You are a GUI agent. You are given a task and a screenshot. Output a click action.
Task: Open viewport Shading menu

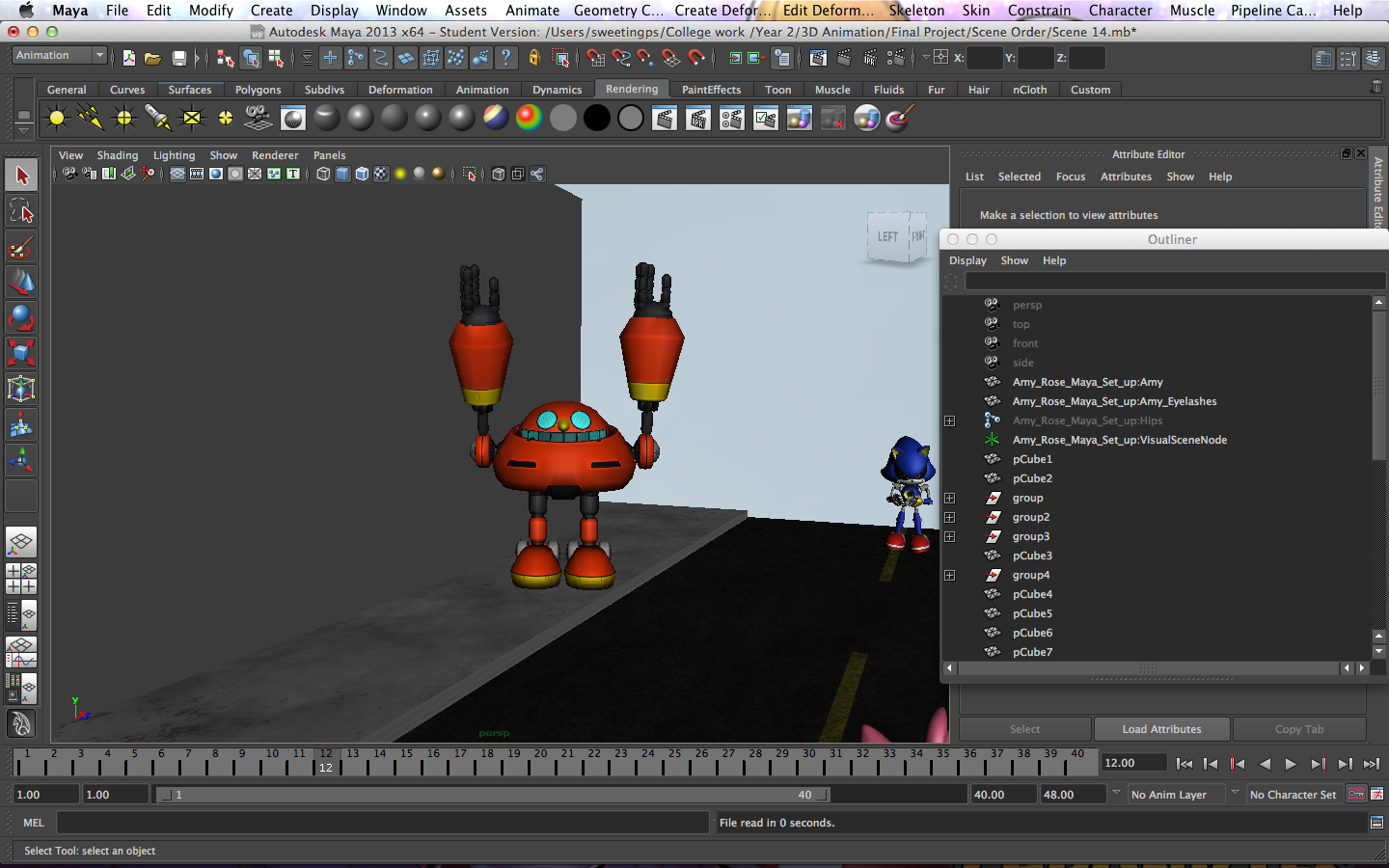(118, 155)
